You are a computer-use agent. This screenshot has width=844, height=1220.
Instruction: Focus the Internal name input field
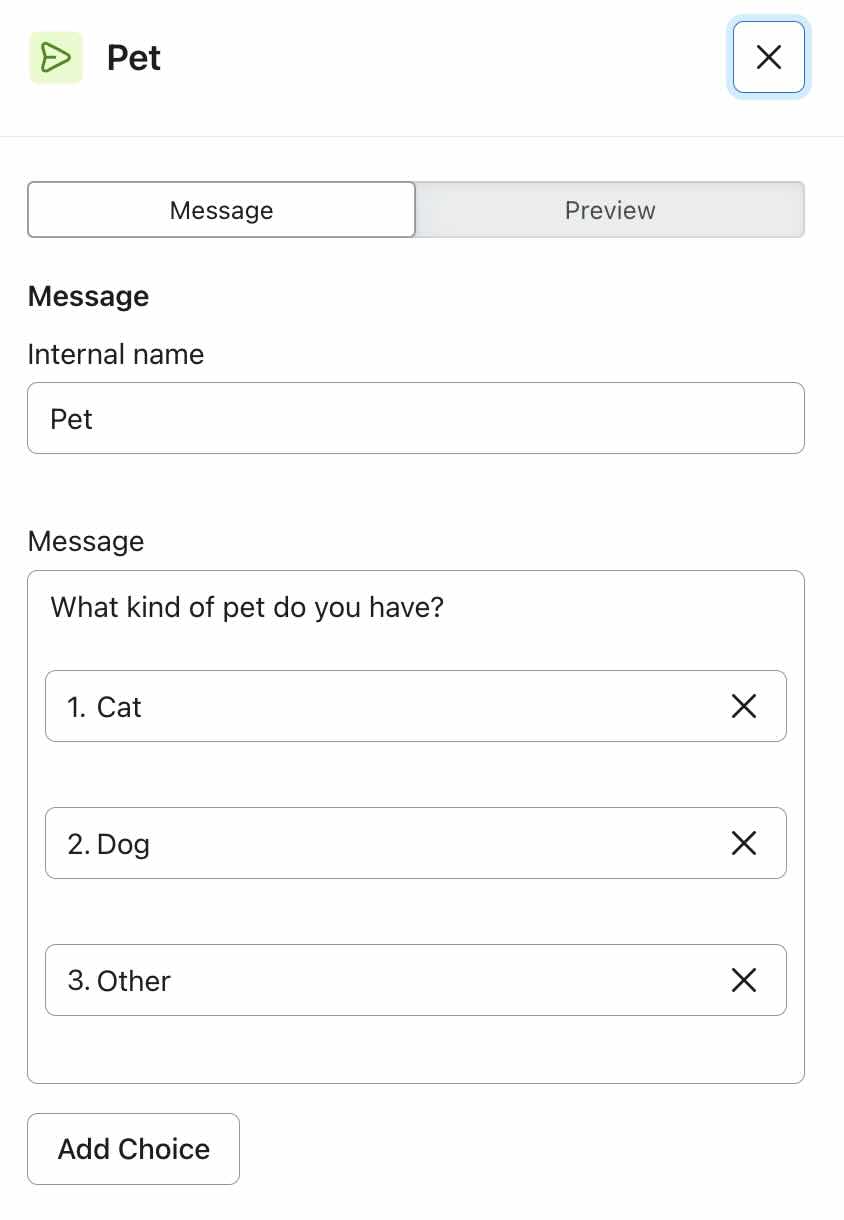point(415,418)
